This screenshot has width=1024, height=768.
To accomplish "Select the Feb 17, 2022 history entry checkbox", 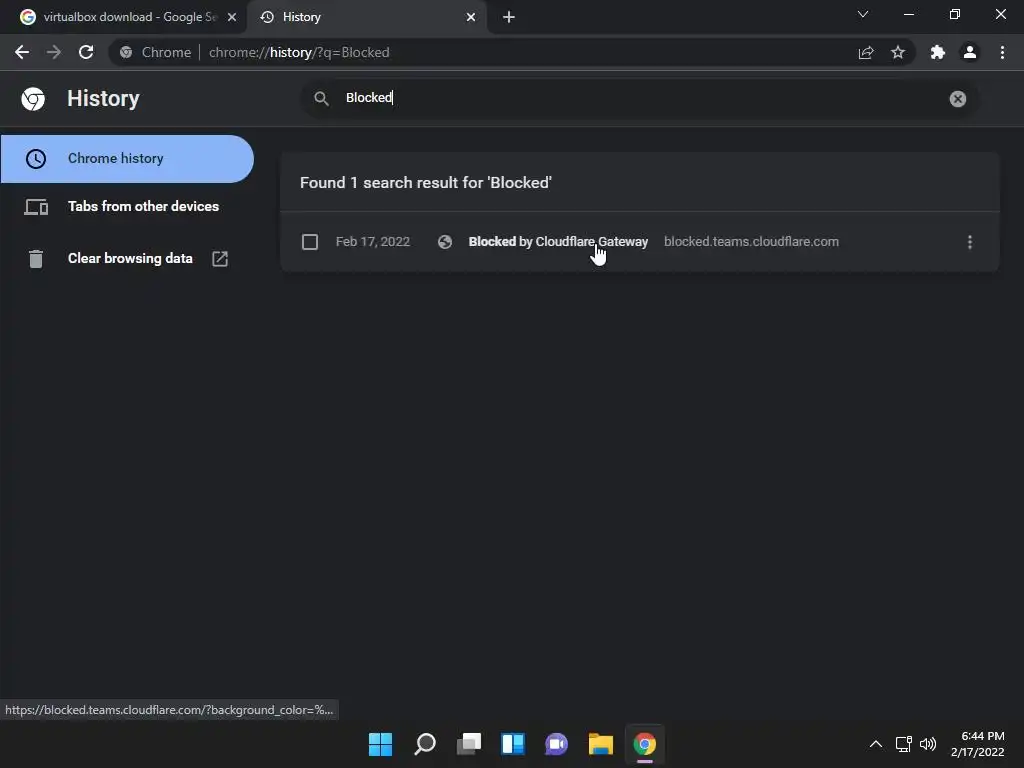I will coord(310,242).
